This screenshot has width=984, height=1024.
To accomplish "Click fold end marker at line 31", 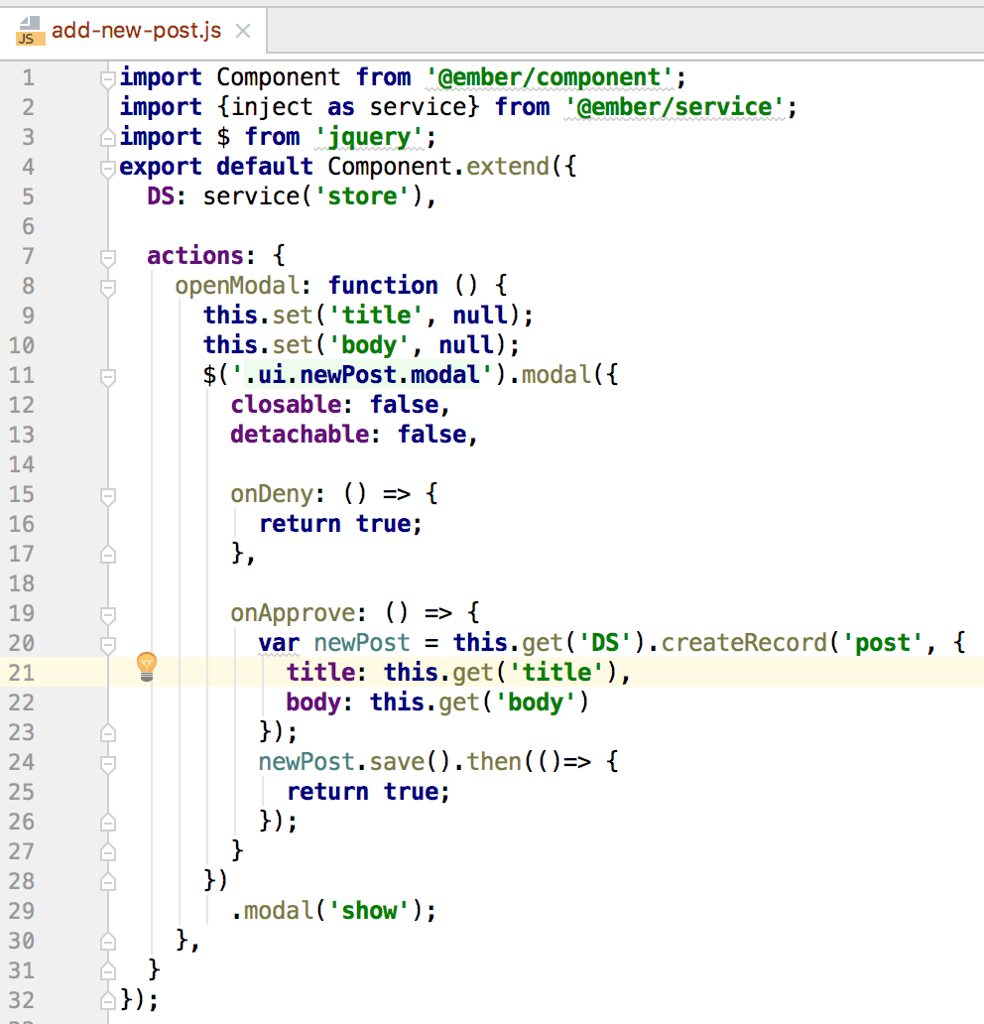I will (x=108, y=972).
